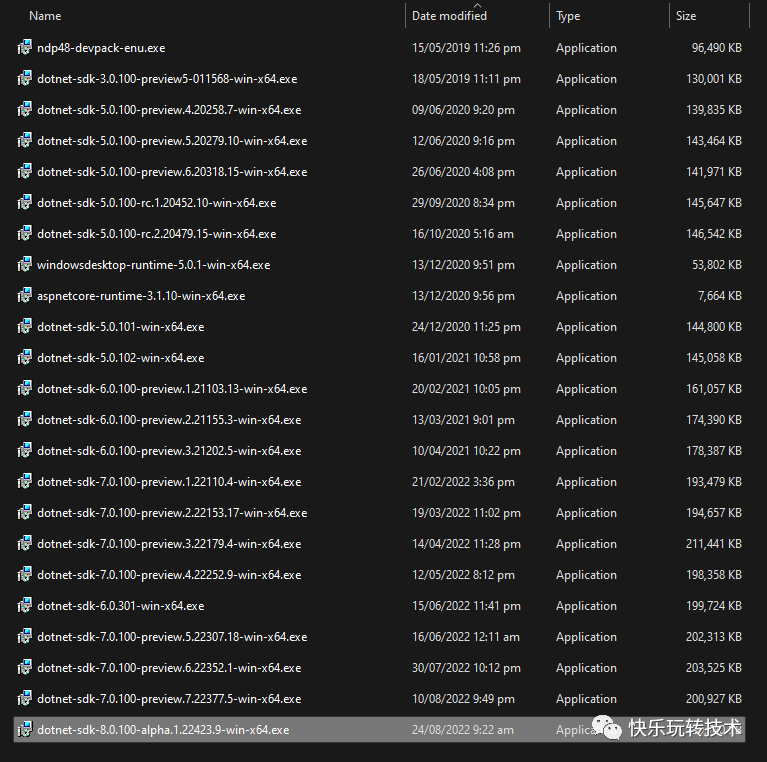Click date 15/05/2019 11:26 pm

pos(466,48)
